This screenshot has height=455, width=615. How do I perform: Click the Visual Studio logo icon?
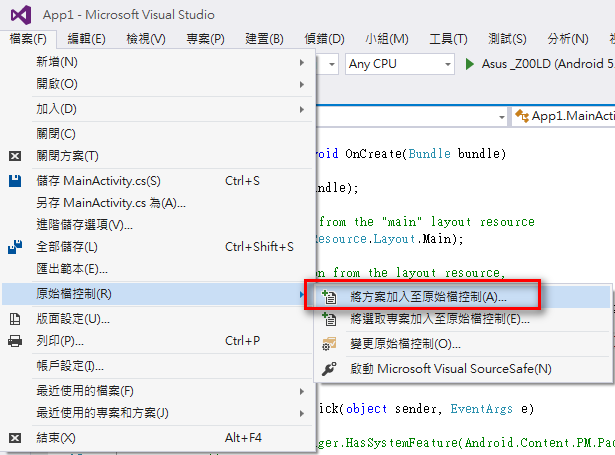tap(20, 14)
